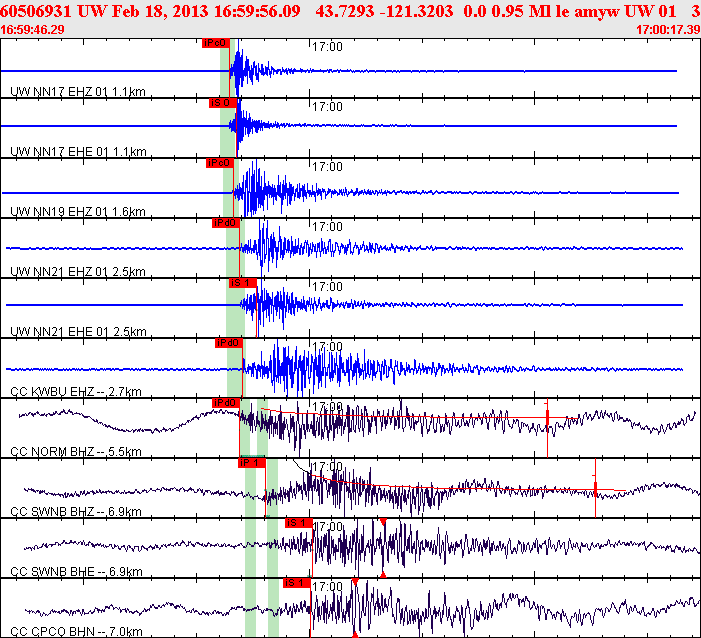Click the S pick flag on SWNB BHE trace
This screenshot has width=701, height=638.
point(296,523)
